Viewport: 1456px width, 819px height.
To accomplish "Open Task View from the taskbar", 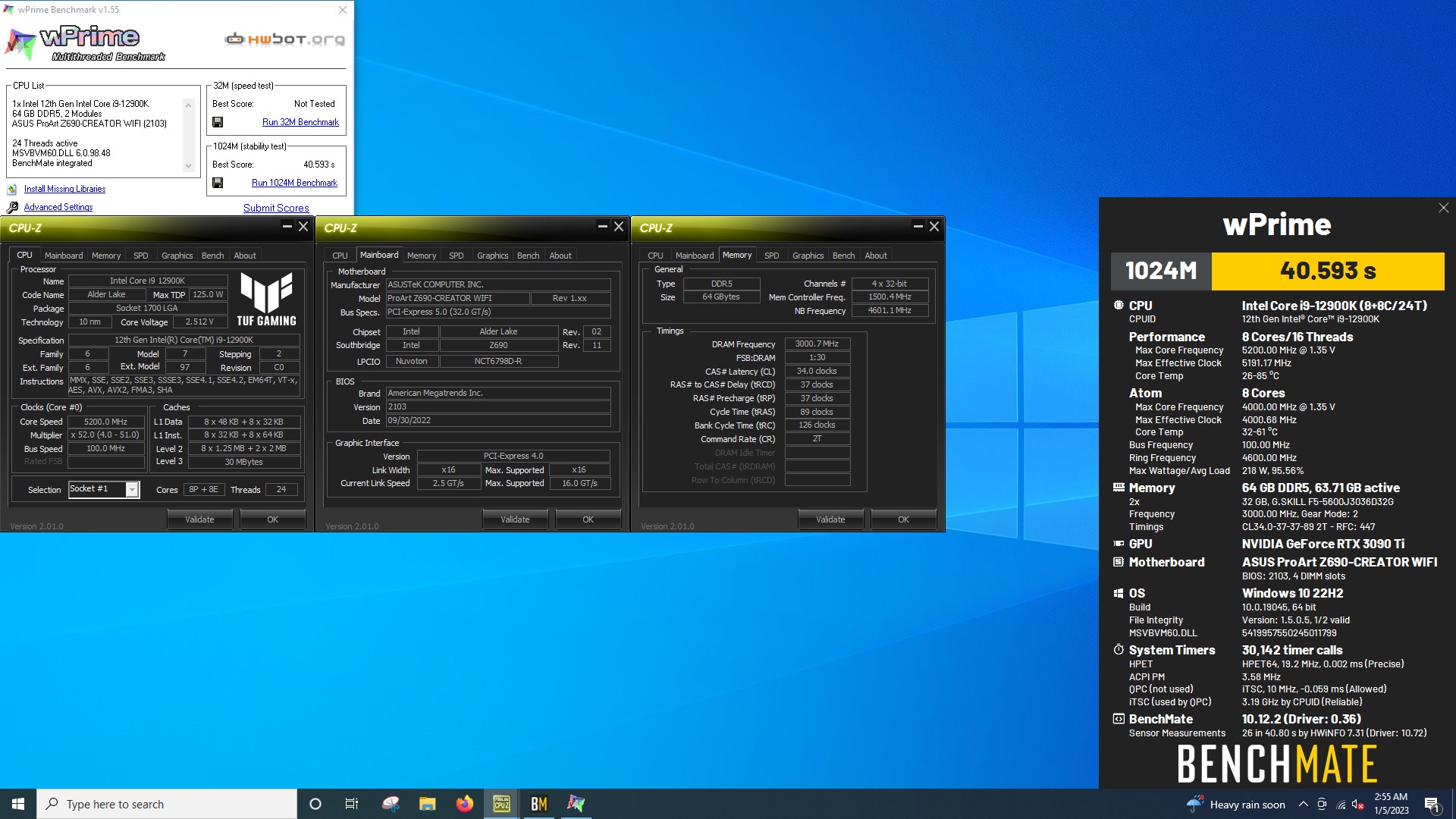I will point(351,804).
